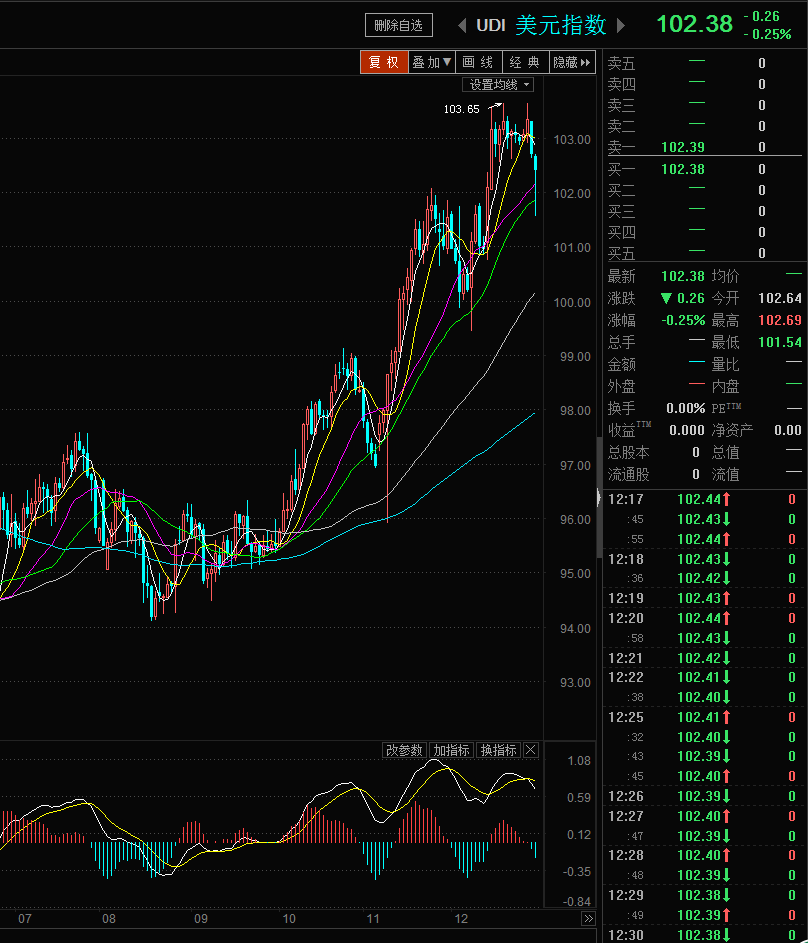Click 加指标 to add an indicator
This screenshot has width=808, height=943.
452,750
